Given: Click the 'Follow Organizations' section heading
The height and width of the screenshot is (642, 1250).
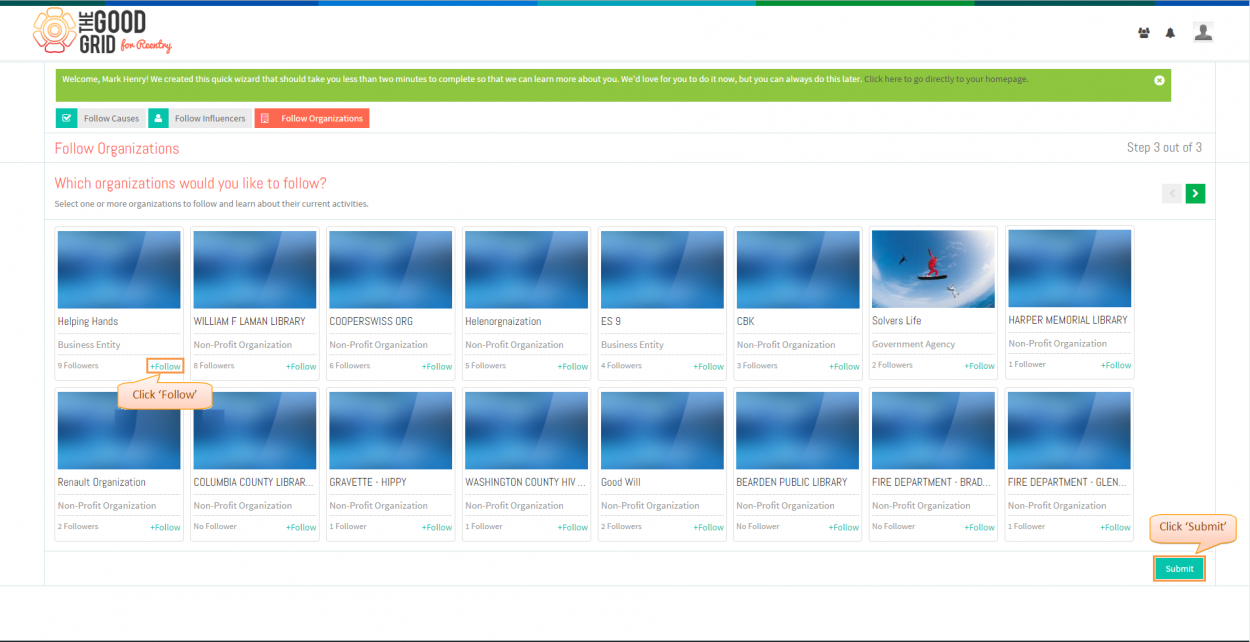Looking at the screenshot, I should [x=117, y=148].
